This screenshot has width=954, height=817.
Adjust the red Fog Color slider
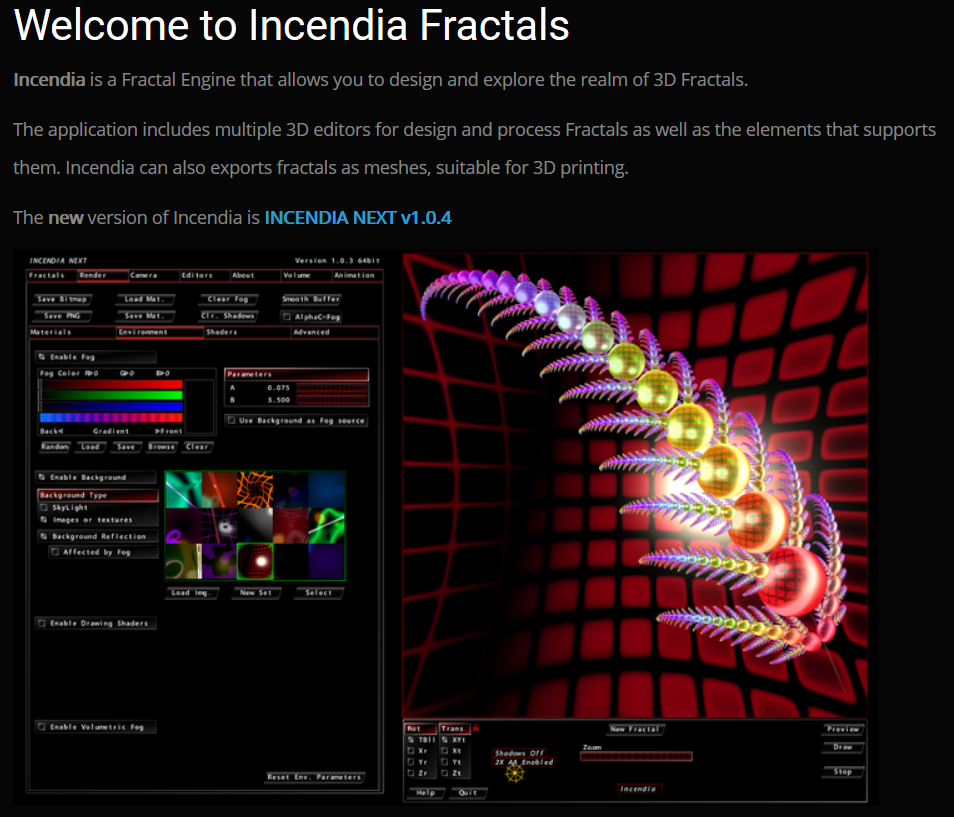pyautogui.click(x=111, y=384)
